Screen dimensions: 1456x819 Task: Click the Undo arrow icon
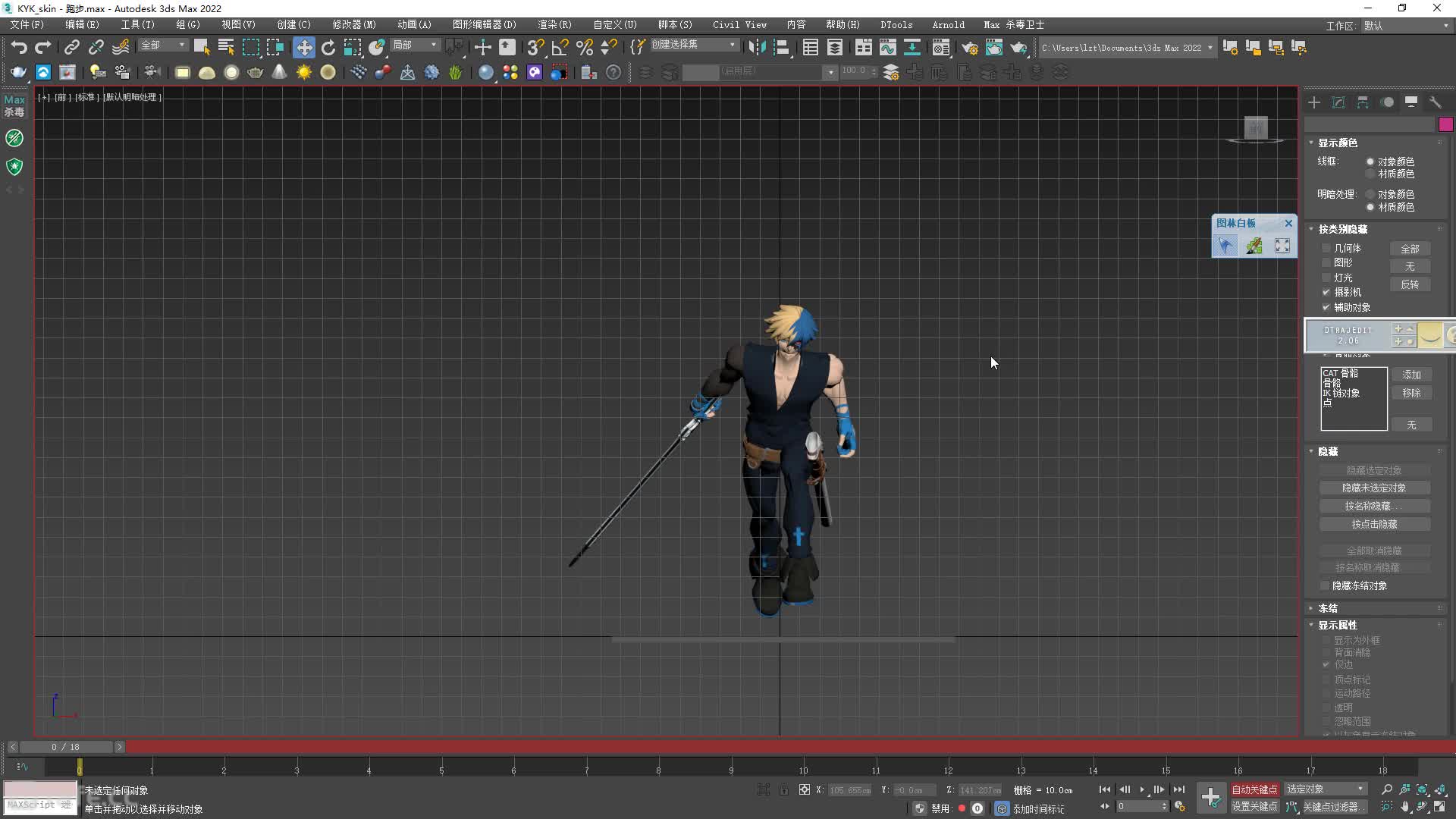(19, 47)
